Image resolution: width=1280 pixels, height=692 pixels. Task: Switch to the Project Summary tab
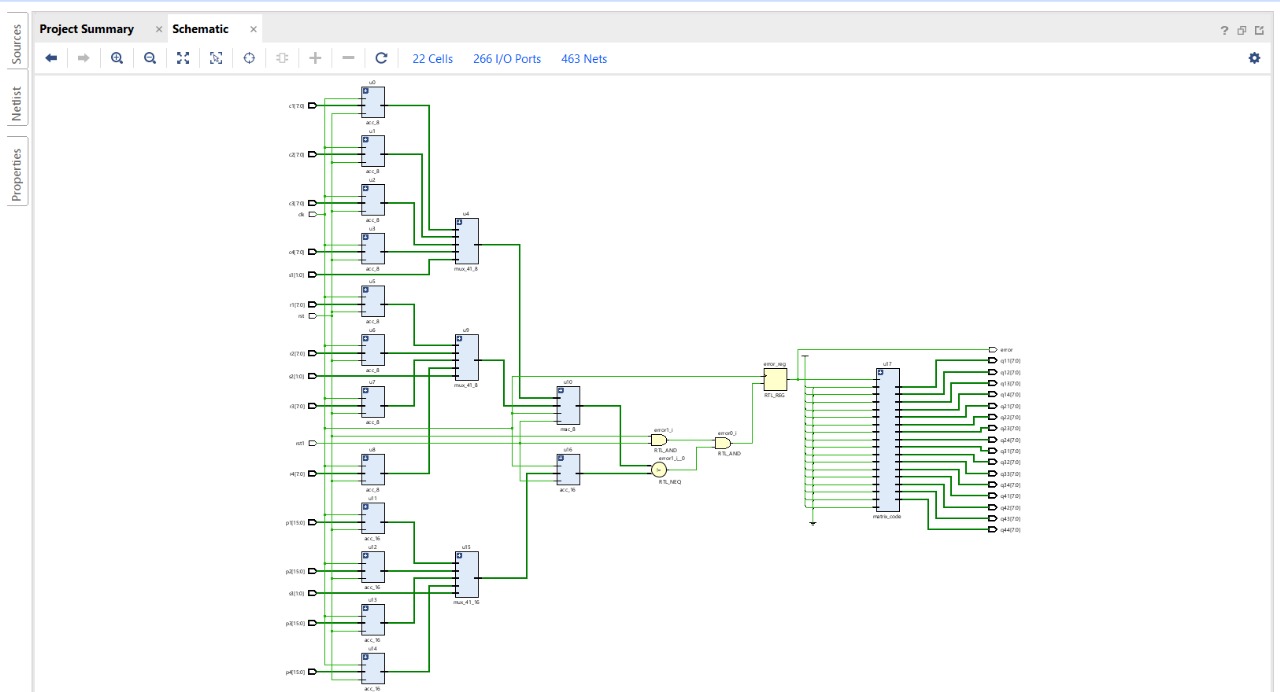(x=86, y=29)
